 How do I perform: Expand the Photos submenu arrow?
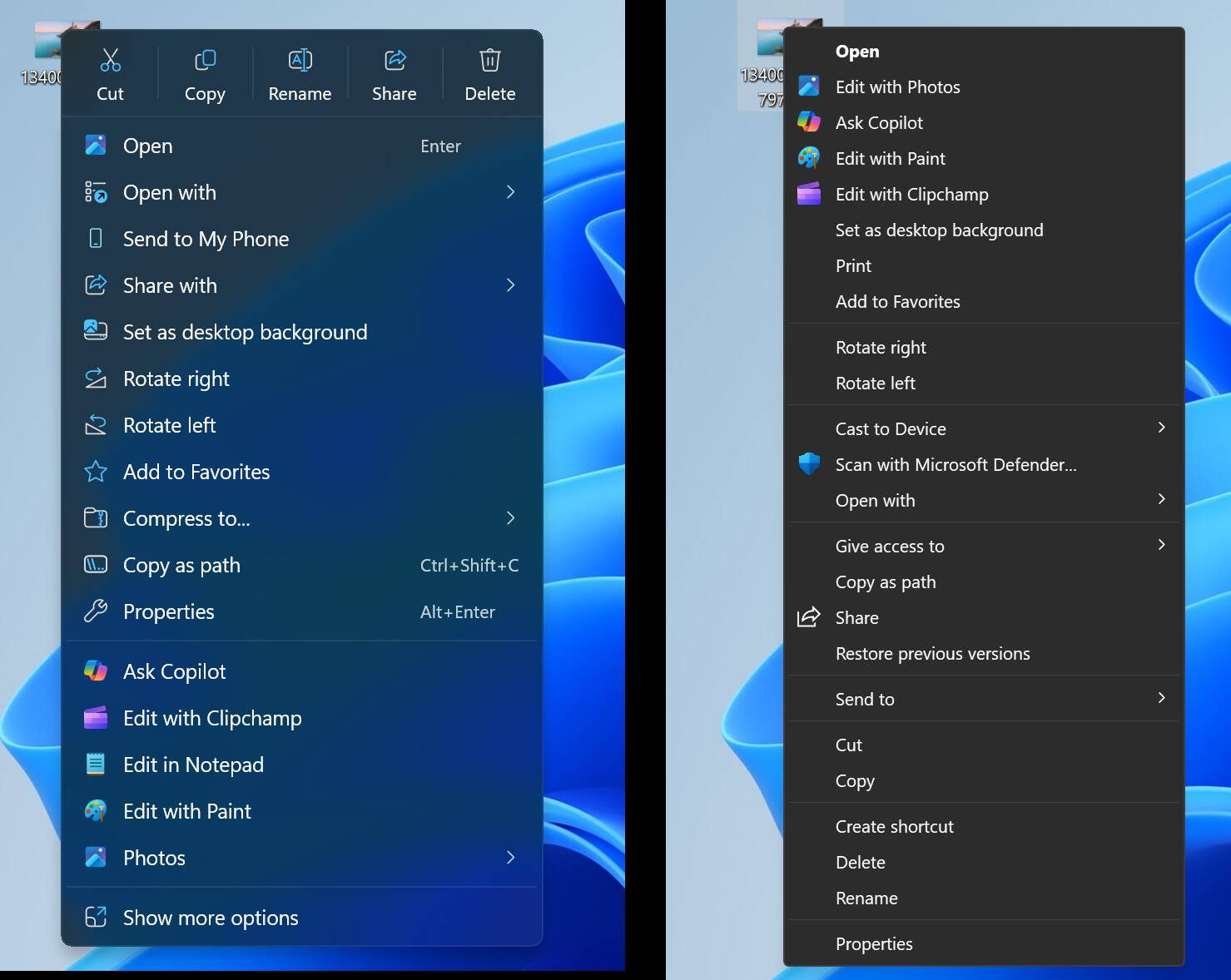(x=510, y=858)
